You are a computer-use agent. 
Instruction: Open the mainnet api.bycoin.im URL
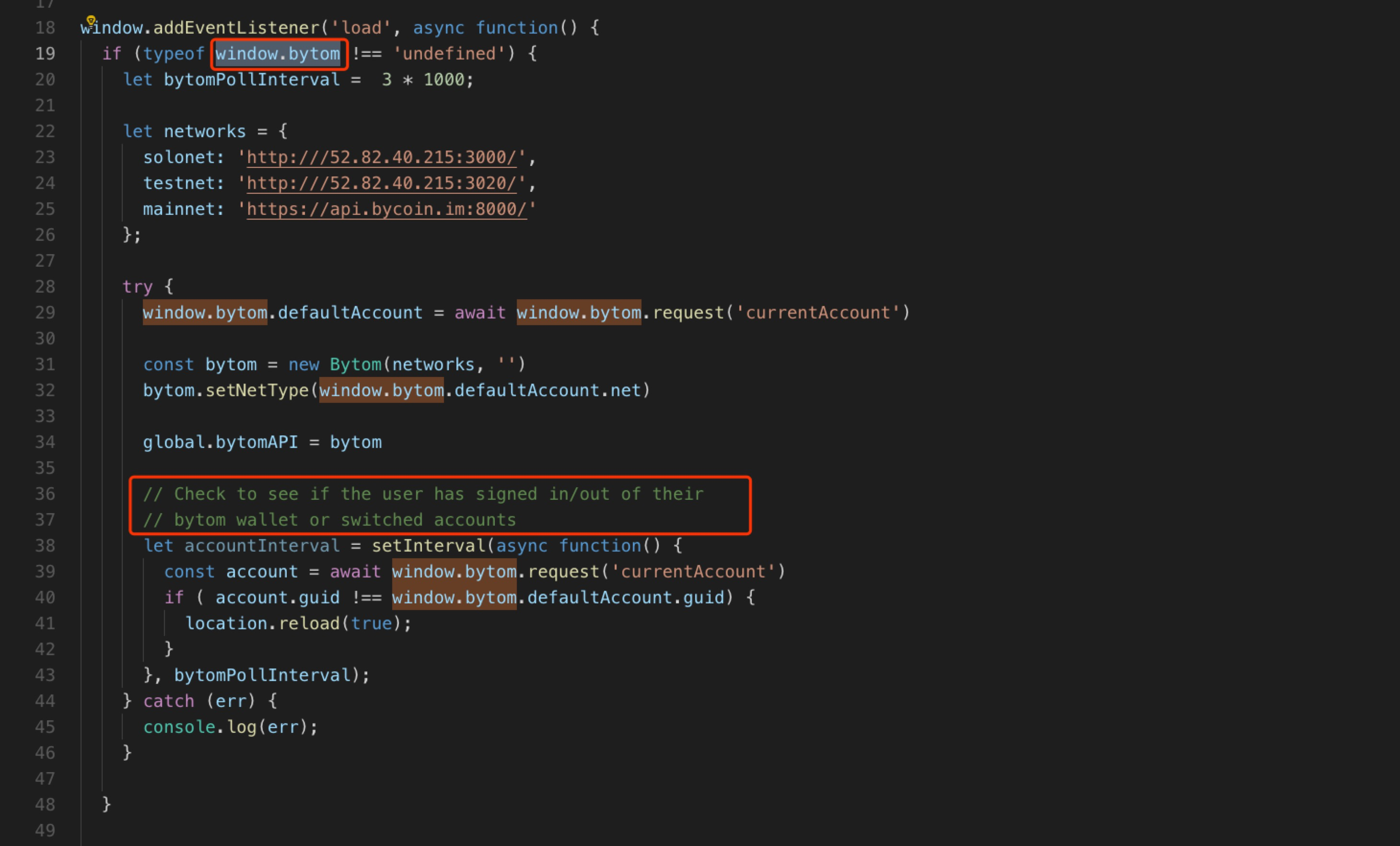386,209
